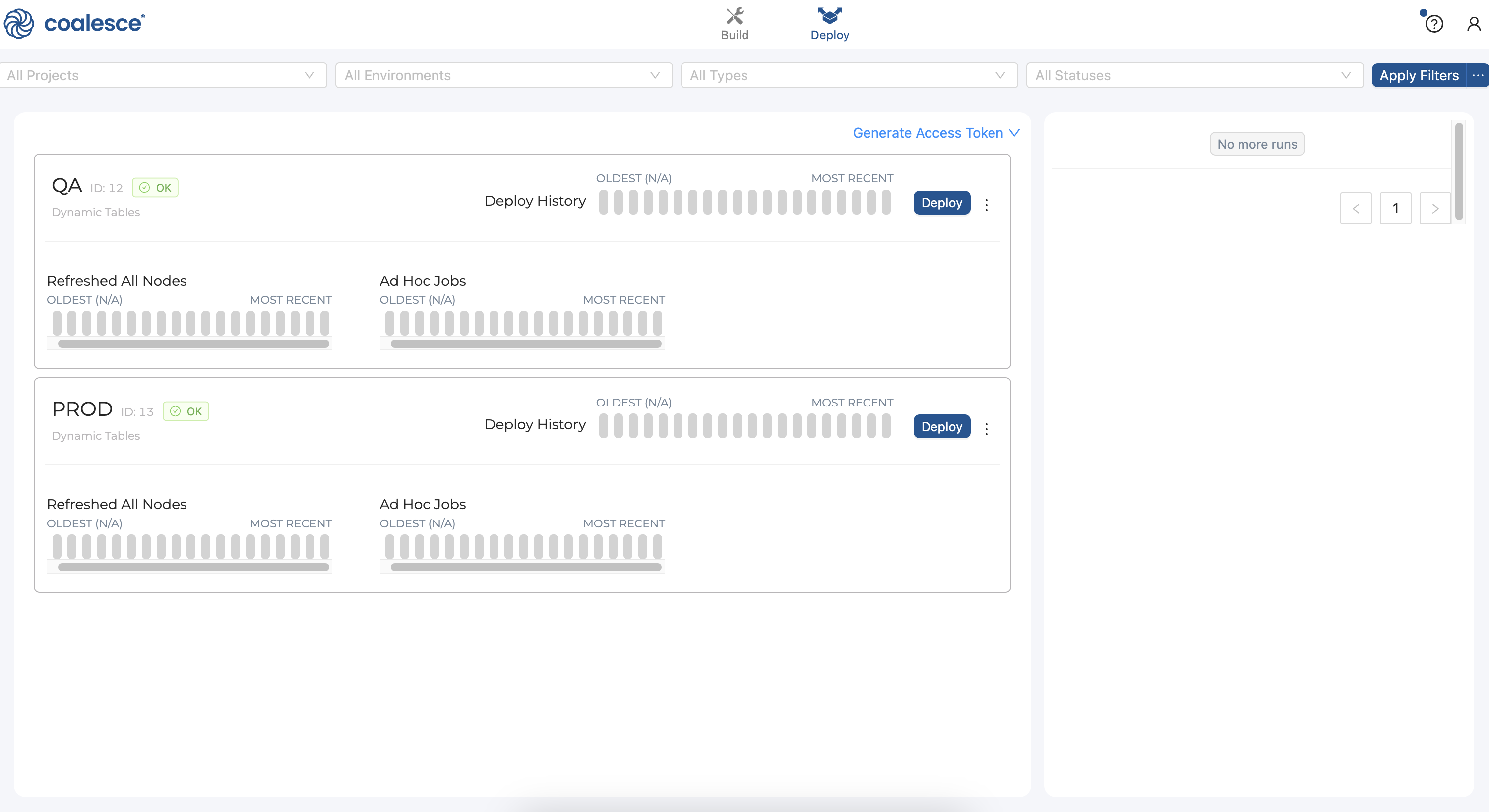
Task: Switch to the Deploy tab
Action: pos(829,24)
